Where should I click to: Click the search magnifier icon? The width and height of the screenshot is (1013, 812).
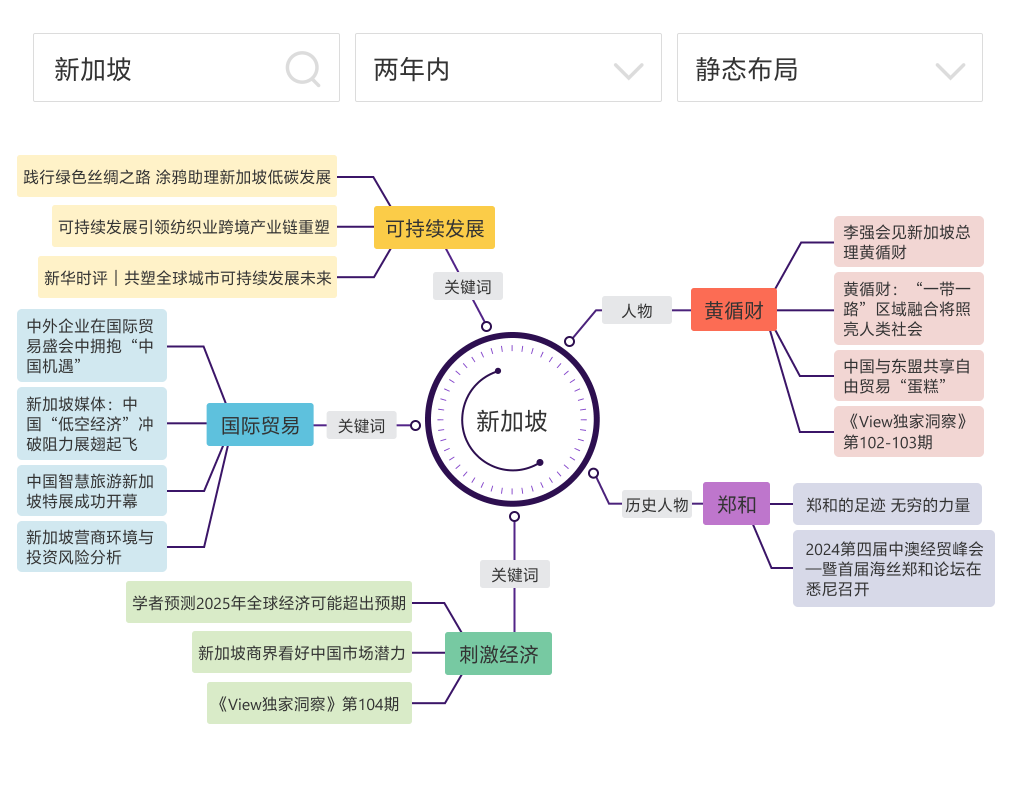(302, 69)
